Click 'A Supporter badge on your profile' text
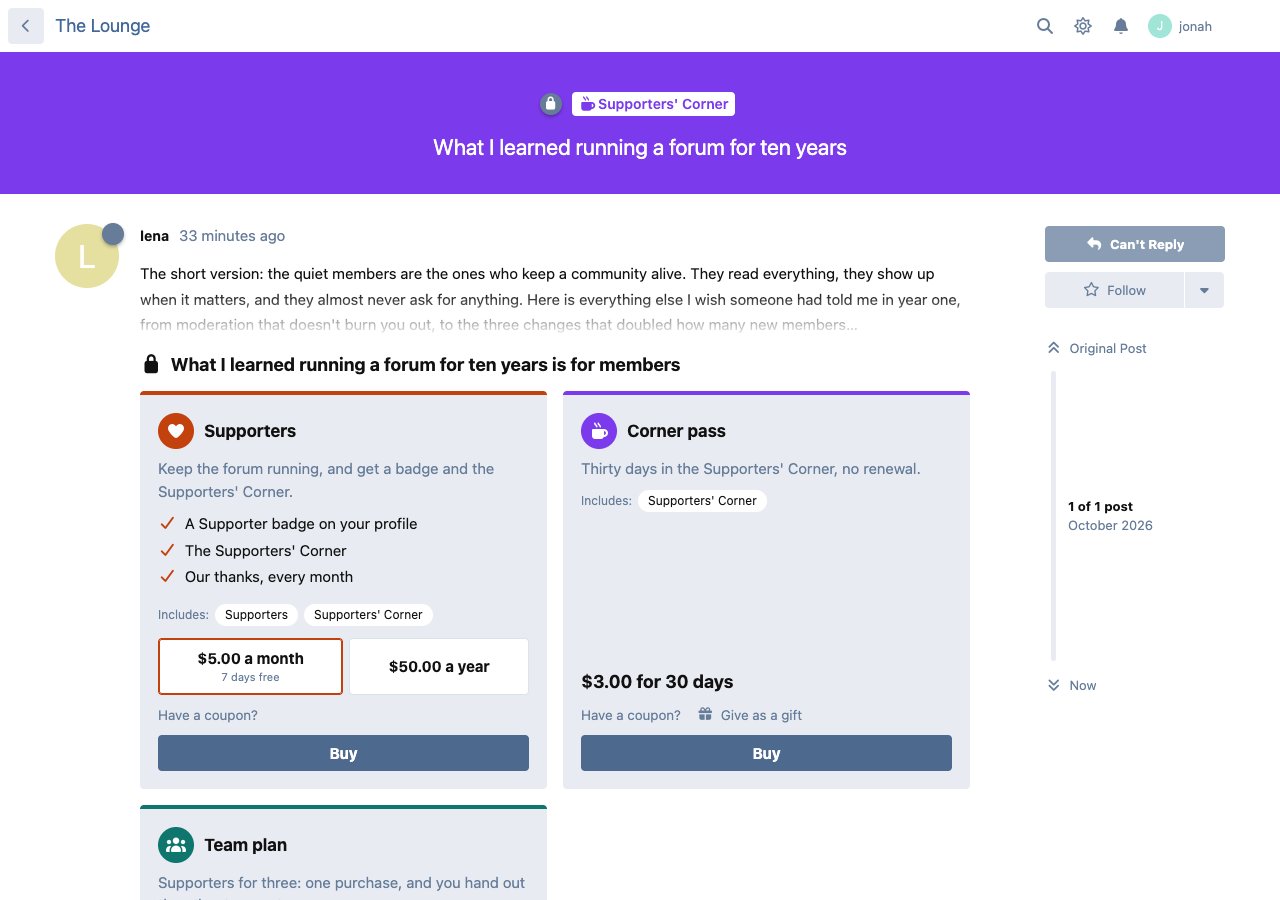The width and height of the screenshot is (1280, 900). [x=301, y=524]
